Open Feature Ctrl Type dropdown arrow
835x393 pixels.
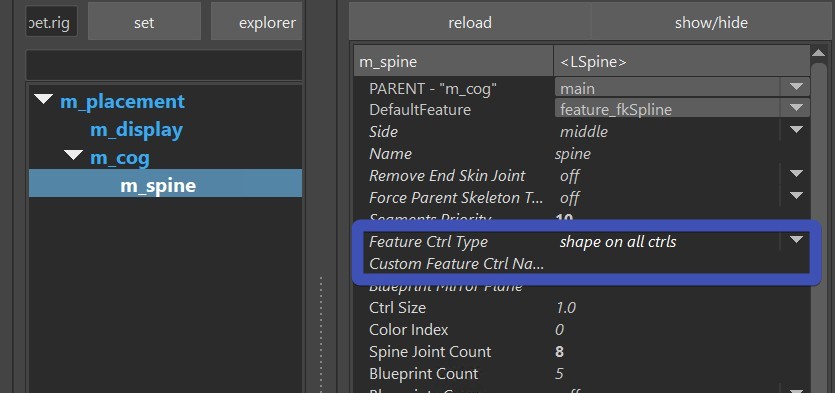pos(796,240)
